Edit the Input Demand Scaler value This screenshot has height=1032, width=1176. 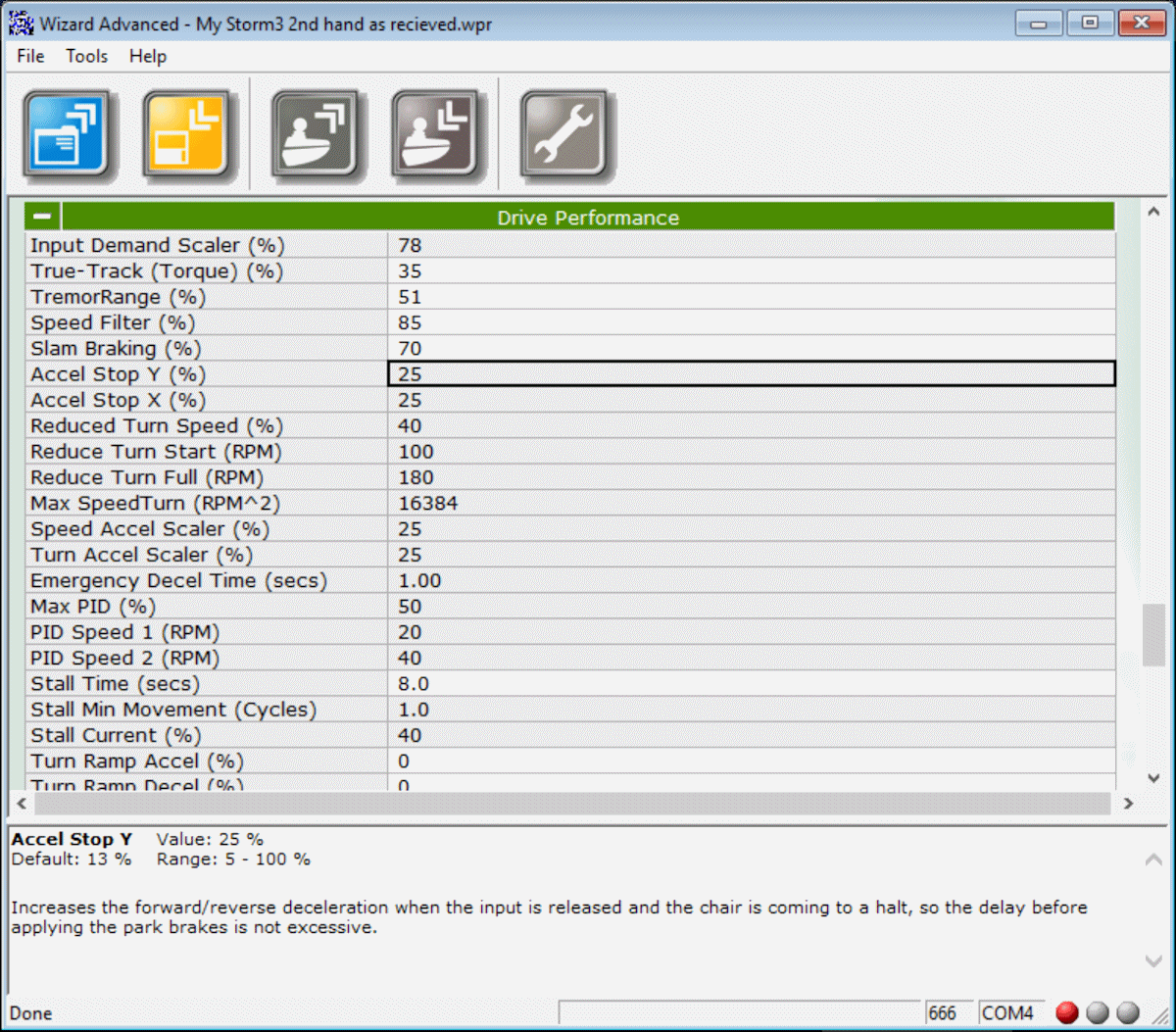pos(751,245)
